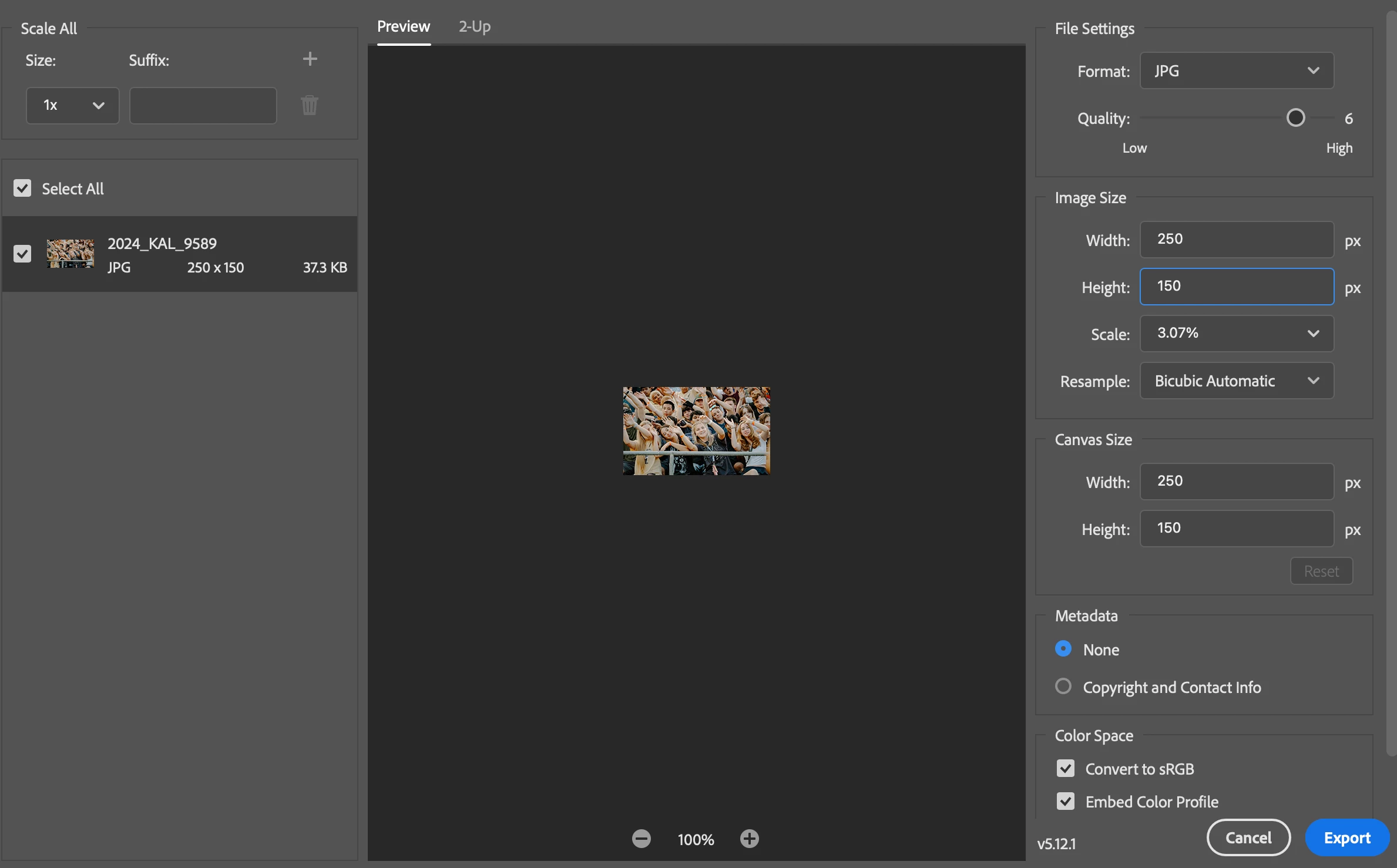Open the 1x size dropdown
Viewport: 1397px width, 868px height.
tap(73, 106)
